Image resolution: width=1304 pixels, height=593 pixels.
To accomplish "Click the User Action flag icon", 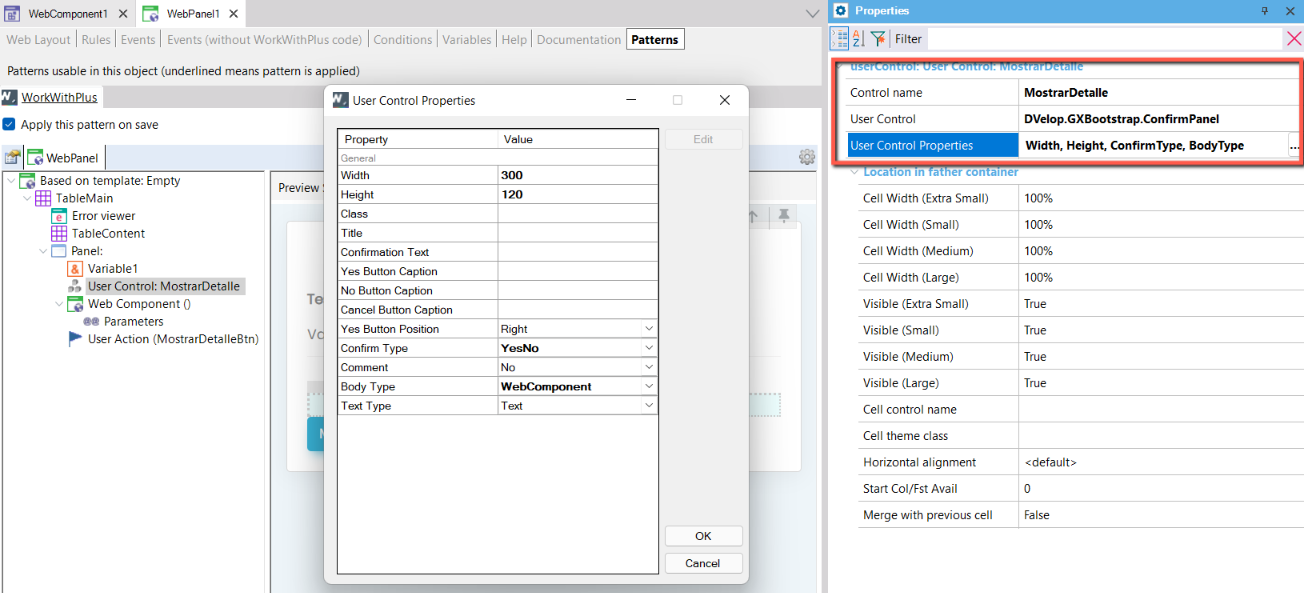I will pyautogui.click(x=75, y=339).
